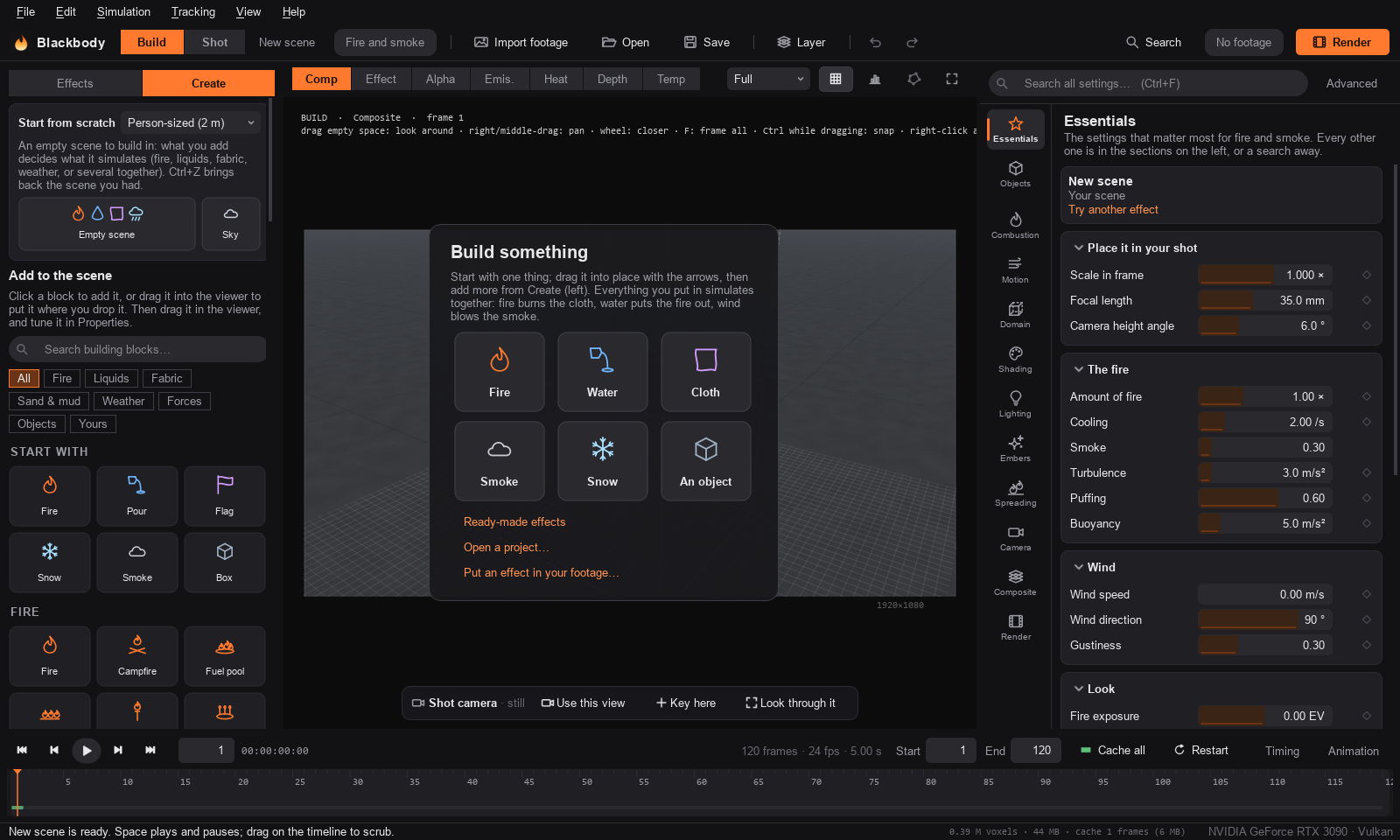Open the Objects settings section
The height and width of the screenshot is (840, 1400).
pos(1015,173)
